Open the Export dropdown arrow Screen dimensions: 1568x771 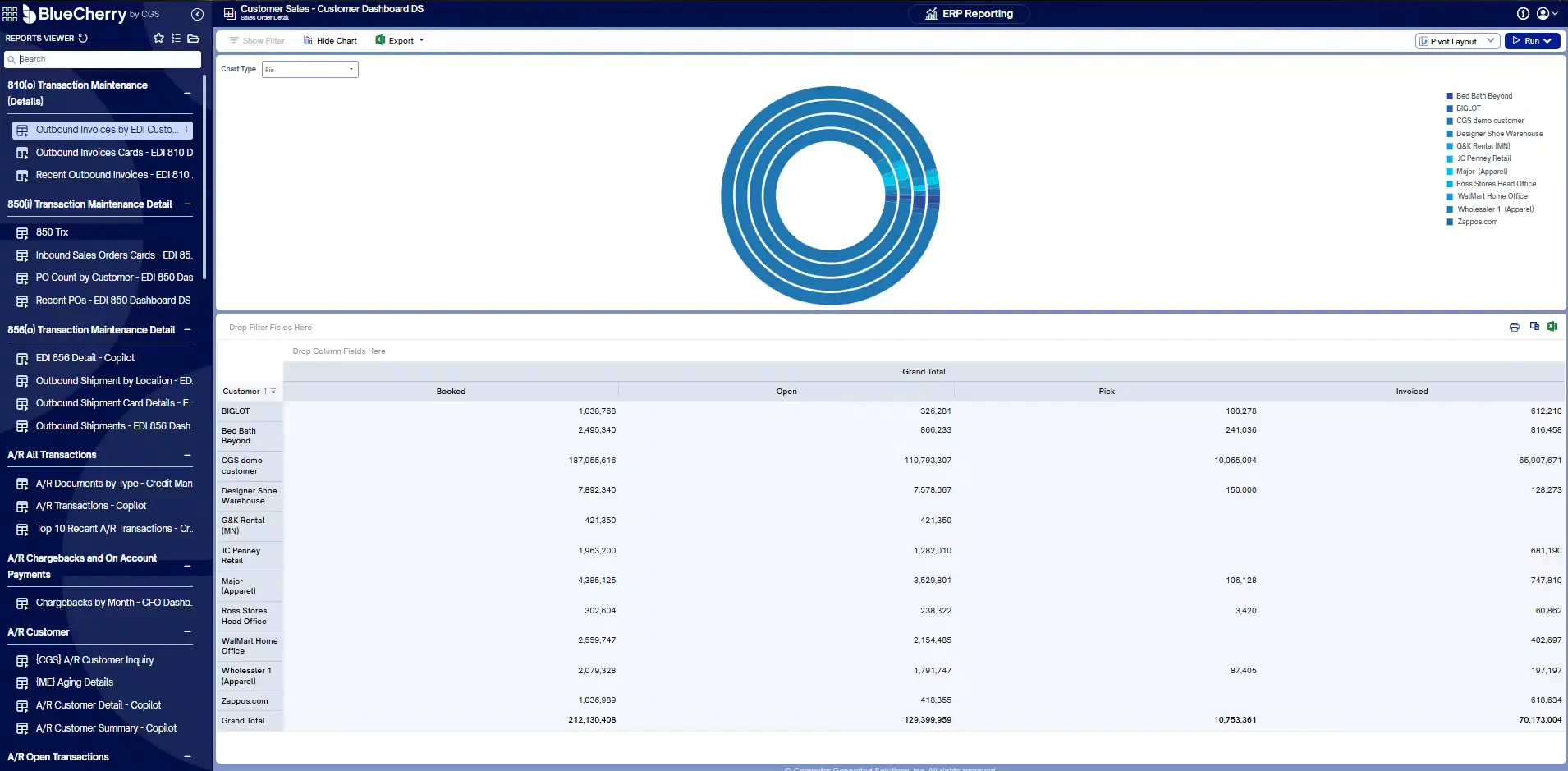422,40
